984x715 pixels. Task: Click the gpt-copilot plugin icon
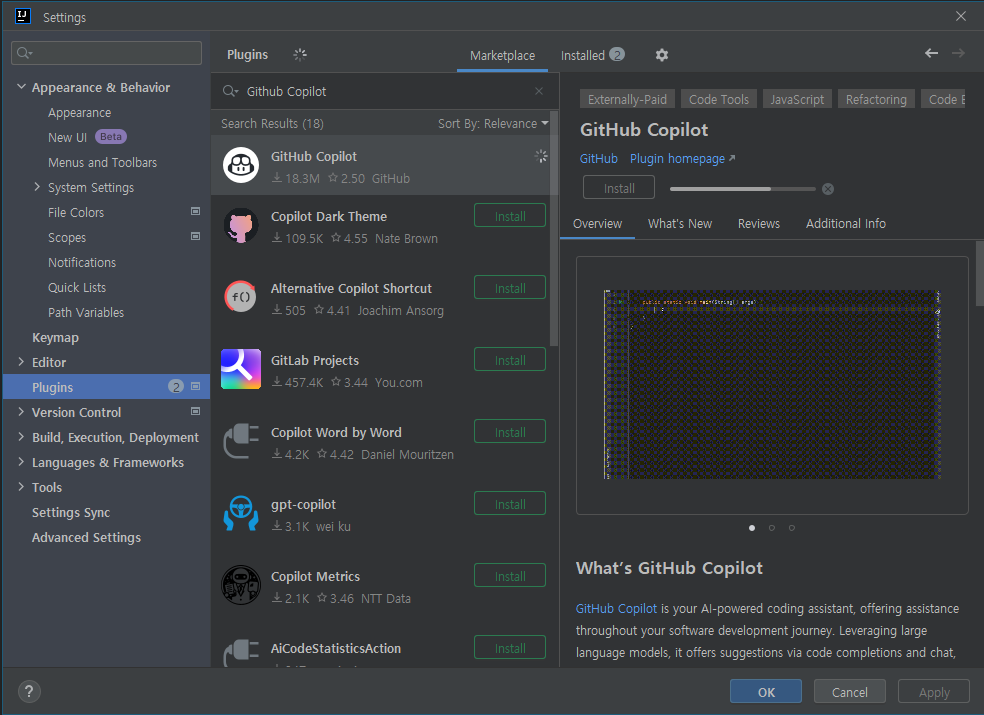click(x=241, y=513)
